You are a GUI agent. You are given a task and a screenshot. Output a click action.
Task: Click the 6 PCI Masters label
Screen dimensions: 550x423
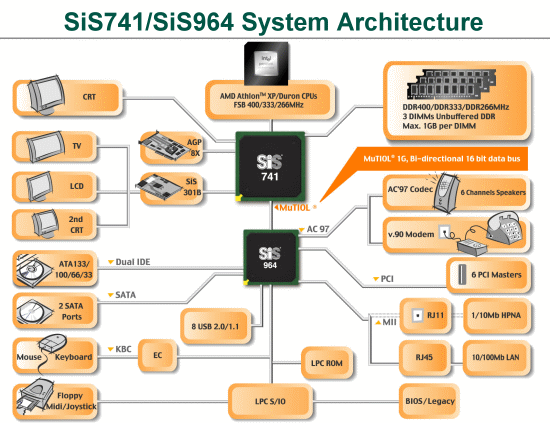[496, 275]
